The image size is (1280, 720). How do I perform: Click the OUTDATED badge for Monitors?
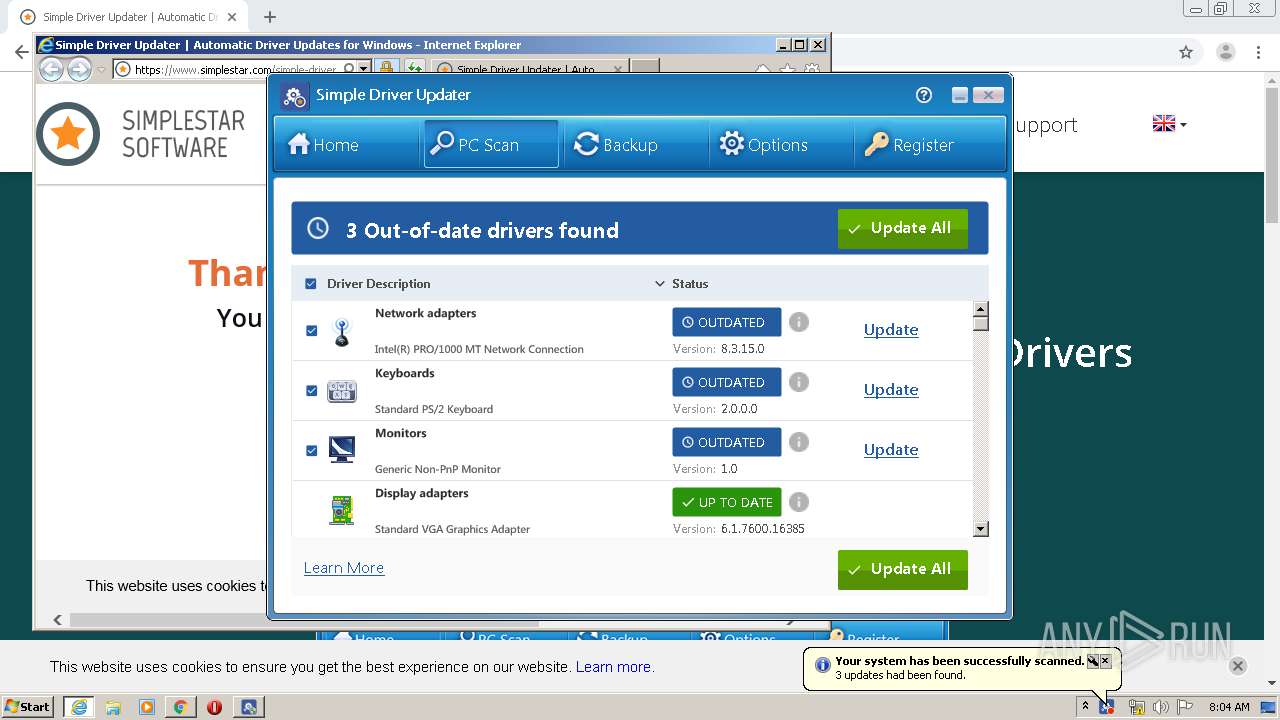pos(727,442)
